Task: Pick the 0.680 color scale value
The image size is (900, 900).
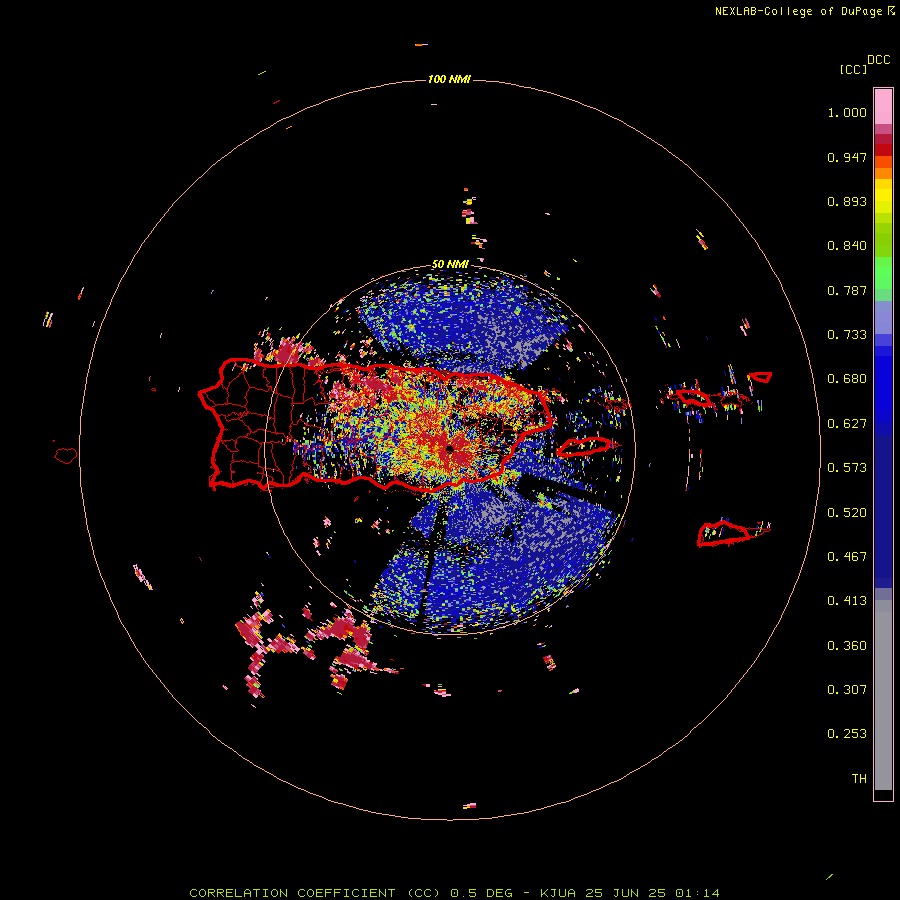Action: click(x=847, y=379)
